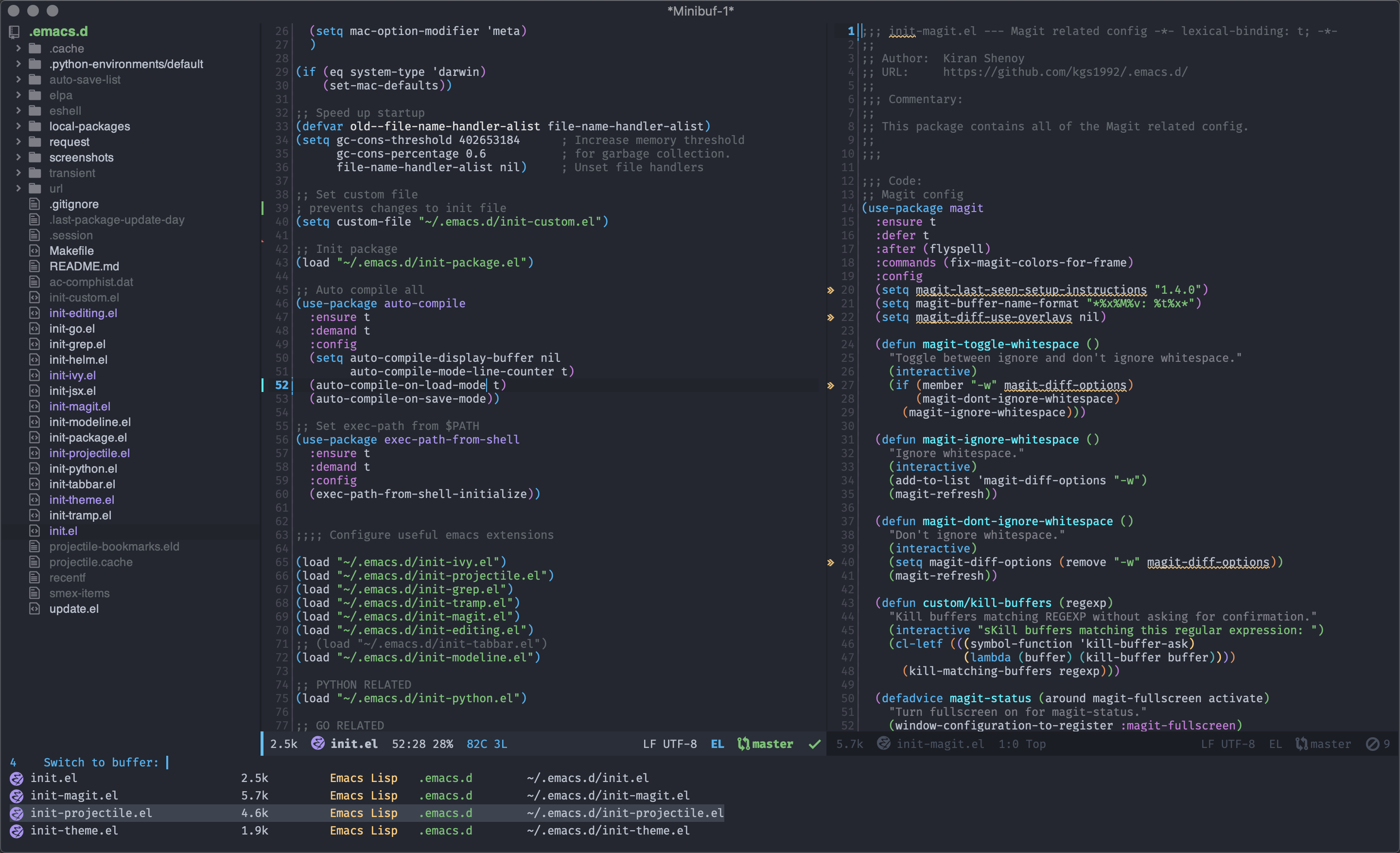
Task: Click the Emacs icon in init.el modeline
Action: (x=318, y=743)
